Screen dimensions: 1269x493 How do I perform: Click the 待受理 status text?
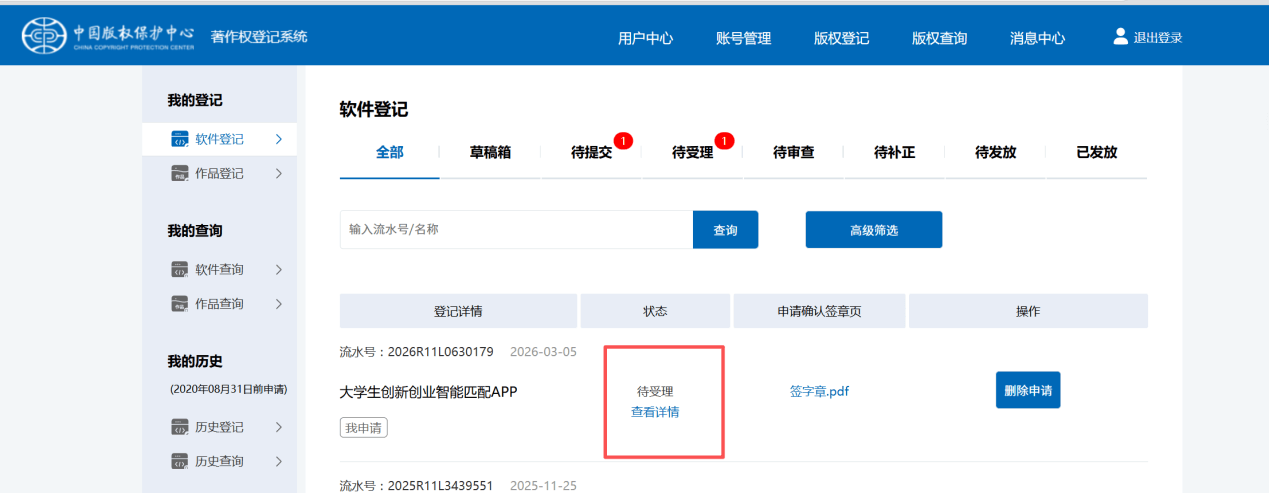click(x=655, y=391)
